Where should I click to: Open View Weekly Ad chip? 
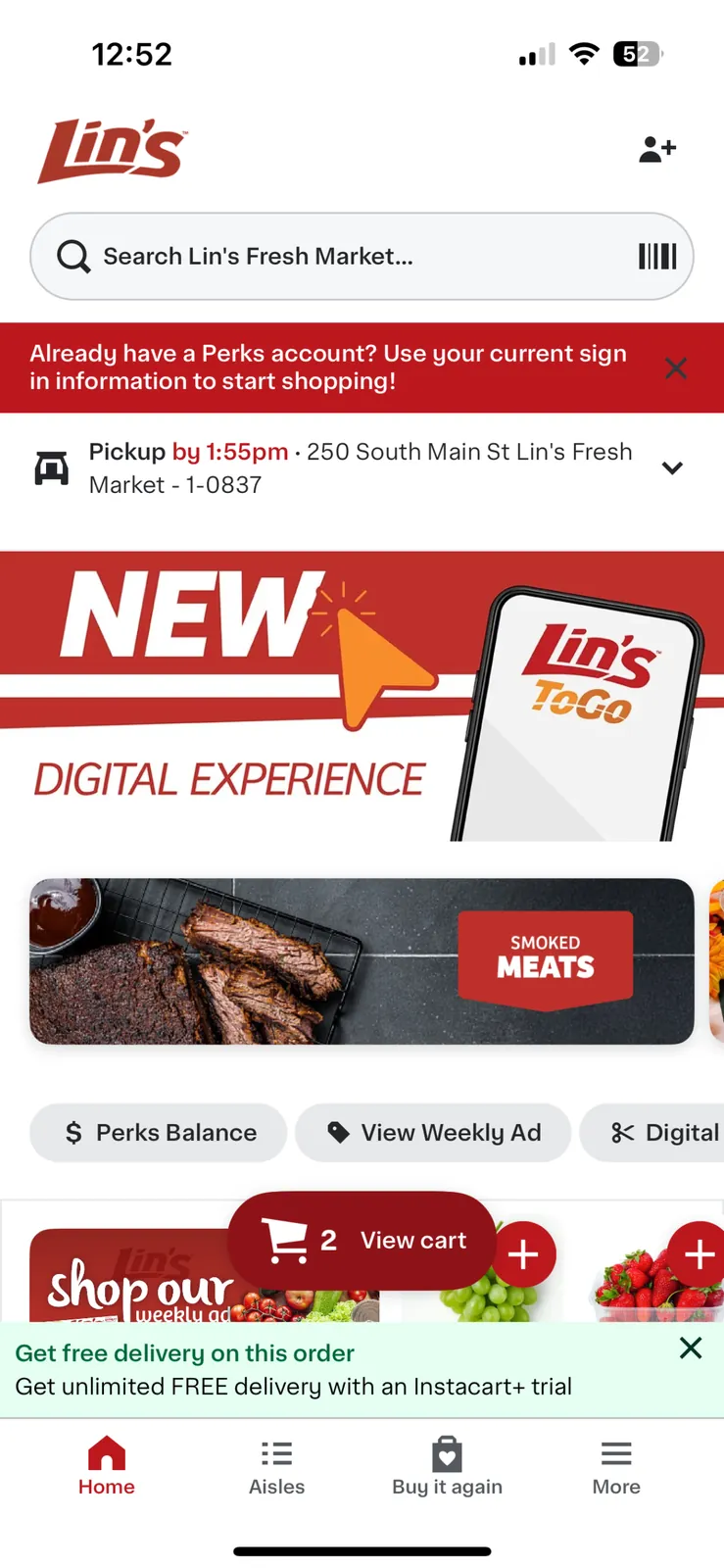pos(433,1133)
